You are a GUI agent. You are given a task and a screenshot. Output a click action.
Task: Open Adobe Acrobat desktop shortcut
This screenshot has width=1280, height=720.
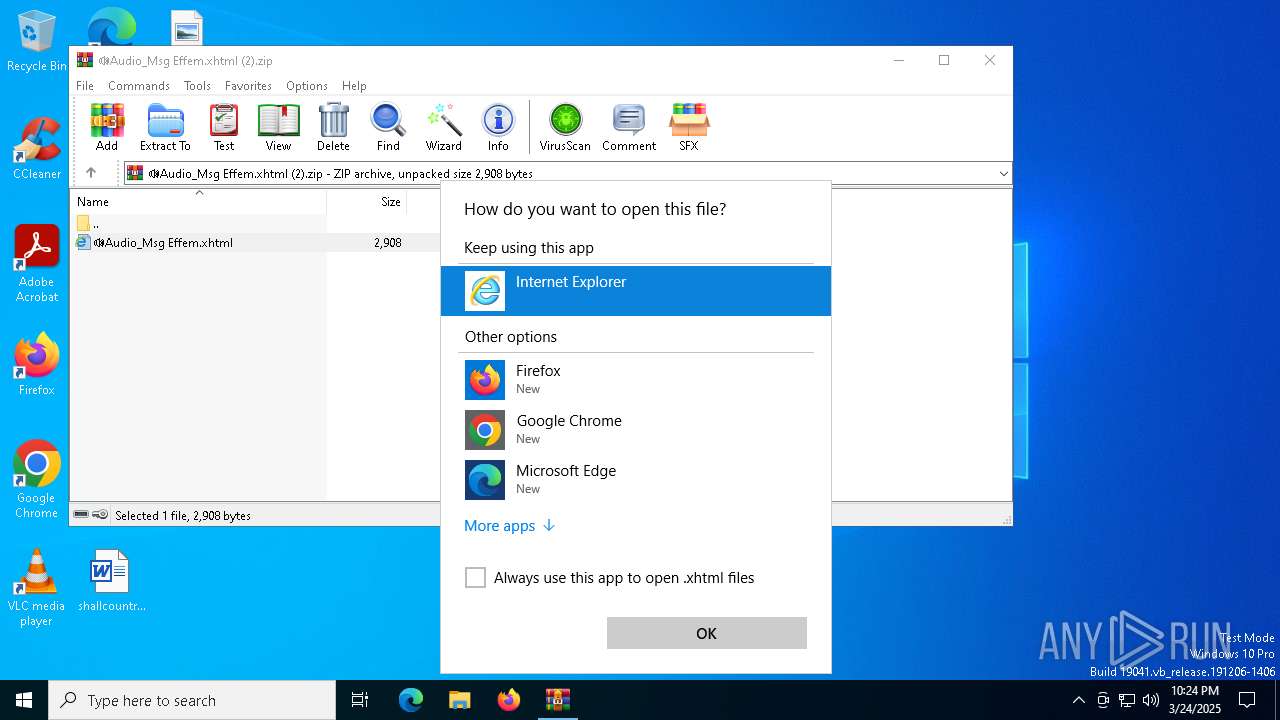[37, 263]
